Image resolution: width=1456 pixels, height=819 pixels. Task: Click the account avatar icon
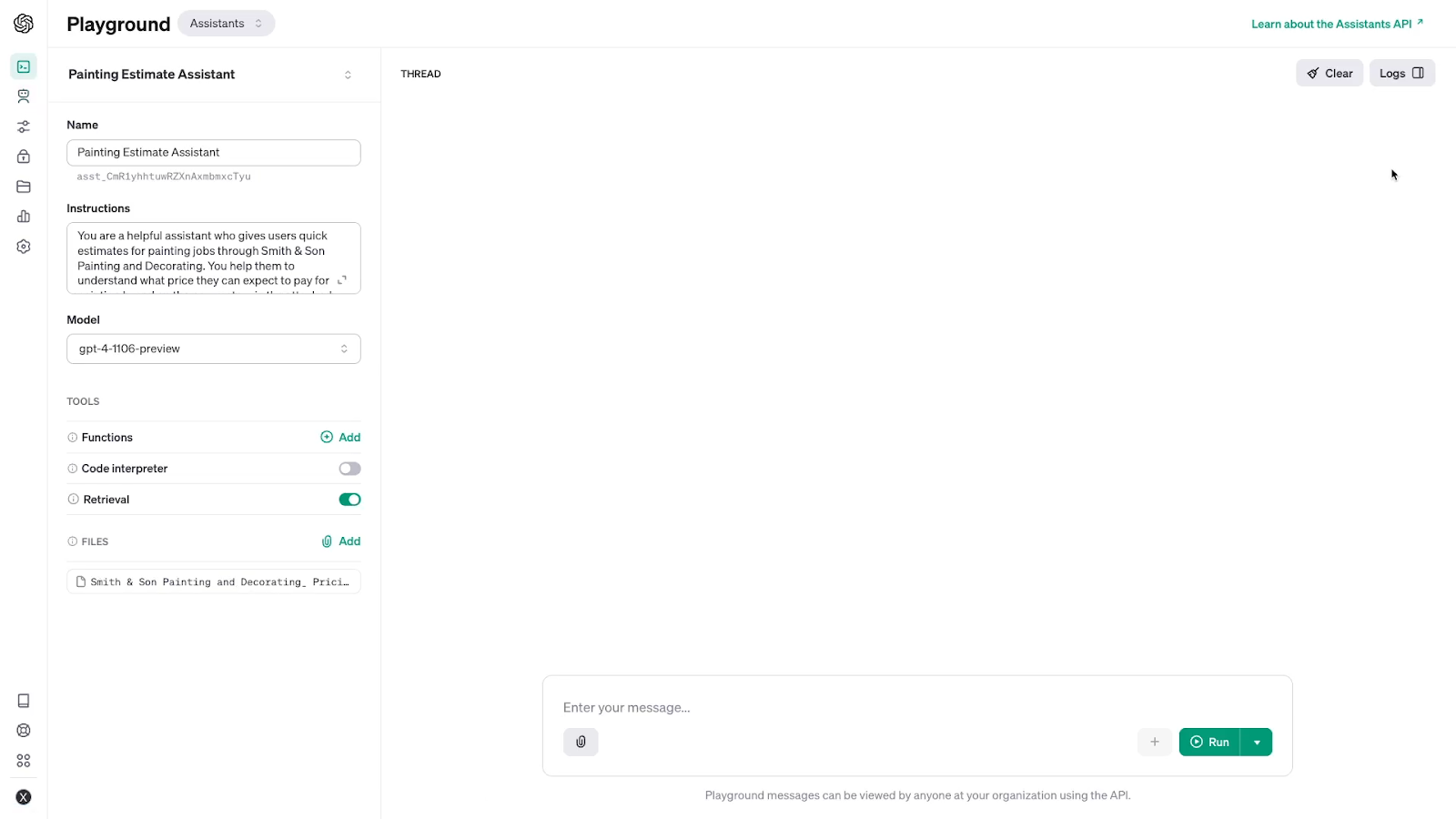point(24,797)
